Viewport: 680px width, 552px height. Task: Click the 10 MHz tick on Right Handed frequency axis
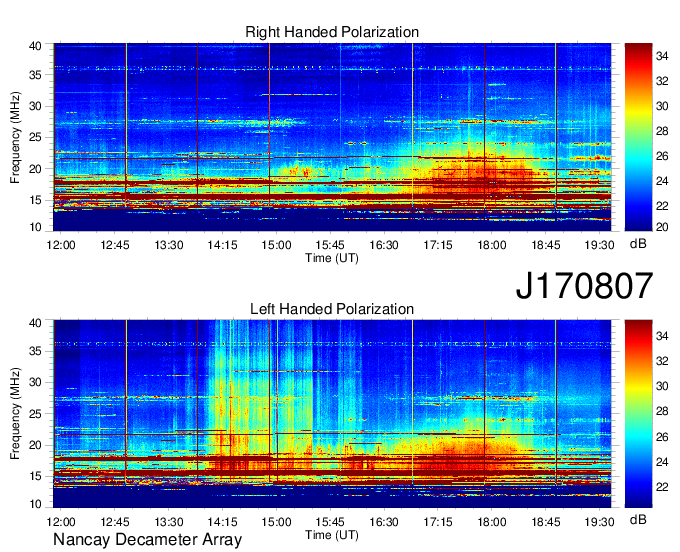tap(35, 227)
